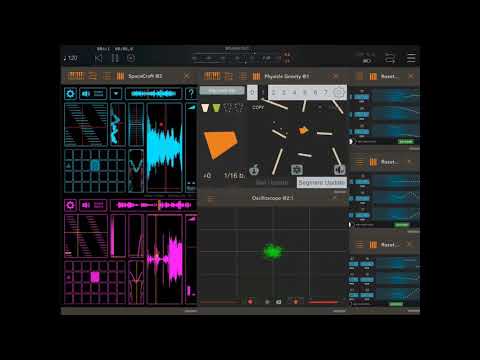Select preset slot 6 in Physicle Gravity

coord(315,92)
